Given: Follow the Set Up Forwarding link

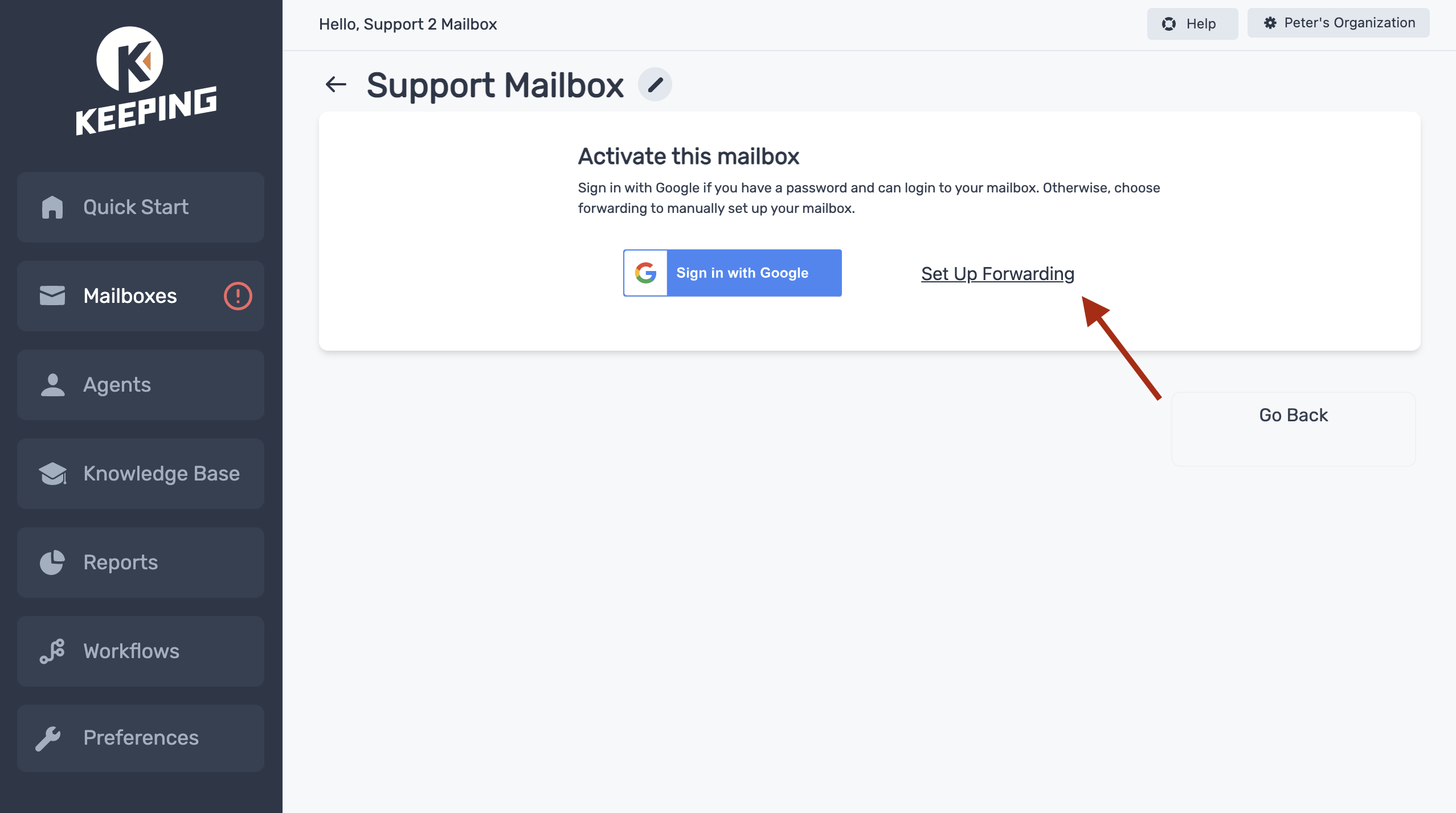Looking at the screenshot, I should [998, 274].
